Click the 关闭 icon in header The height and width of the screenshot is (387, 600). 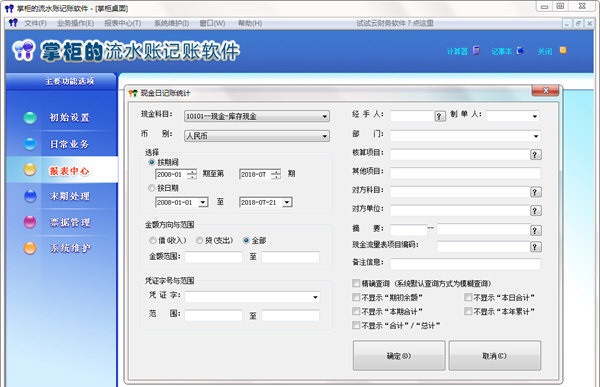563,50
